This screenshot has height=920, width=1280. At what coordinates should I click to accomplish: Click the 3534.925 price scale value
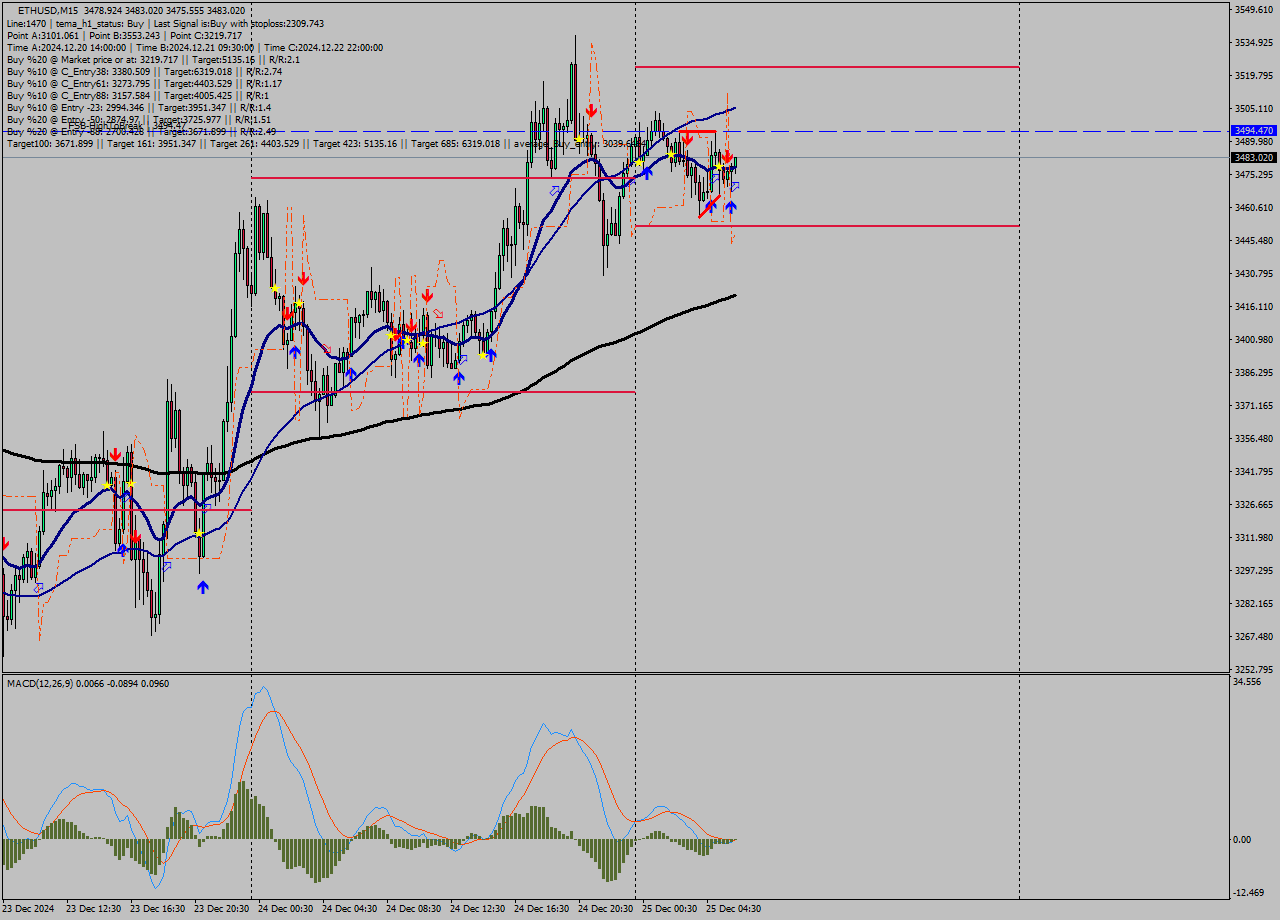click(x=1254, y=42)
